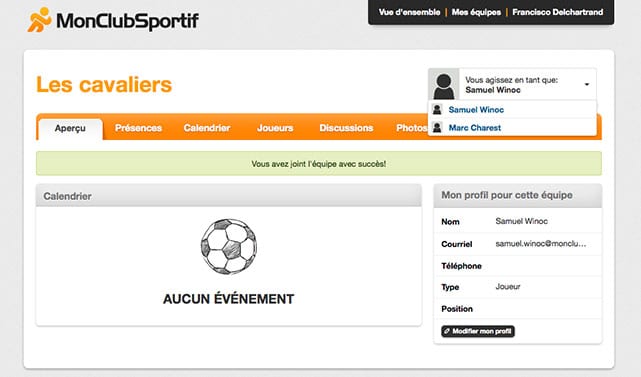Click the pencil icon on Modifier mon profil
641x377 pixels.
(447, 331)
